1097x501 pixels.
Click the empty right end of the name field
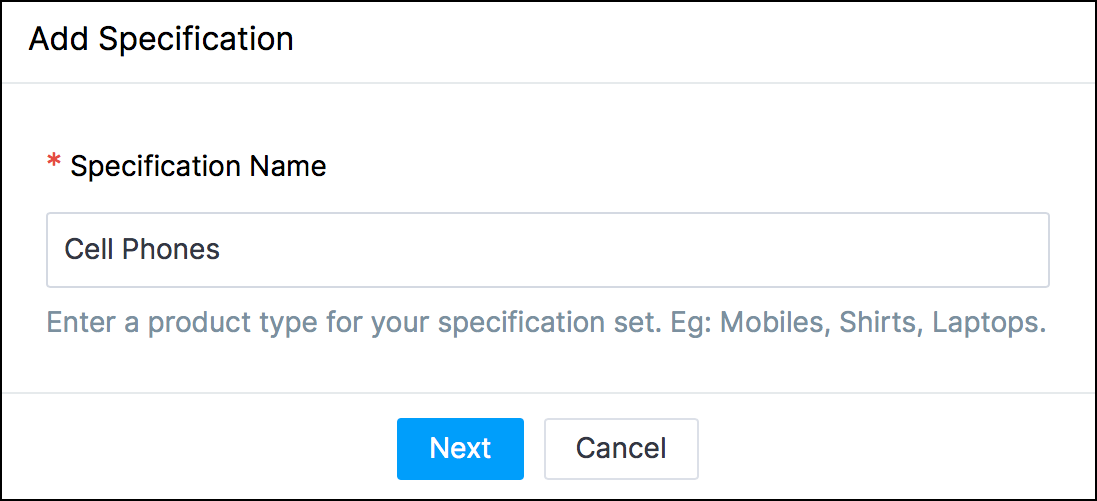click(1000, 250)
